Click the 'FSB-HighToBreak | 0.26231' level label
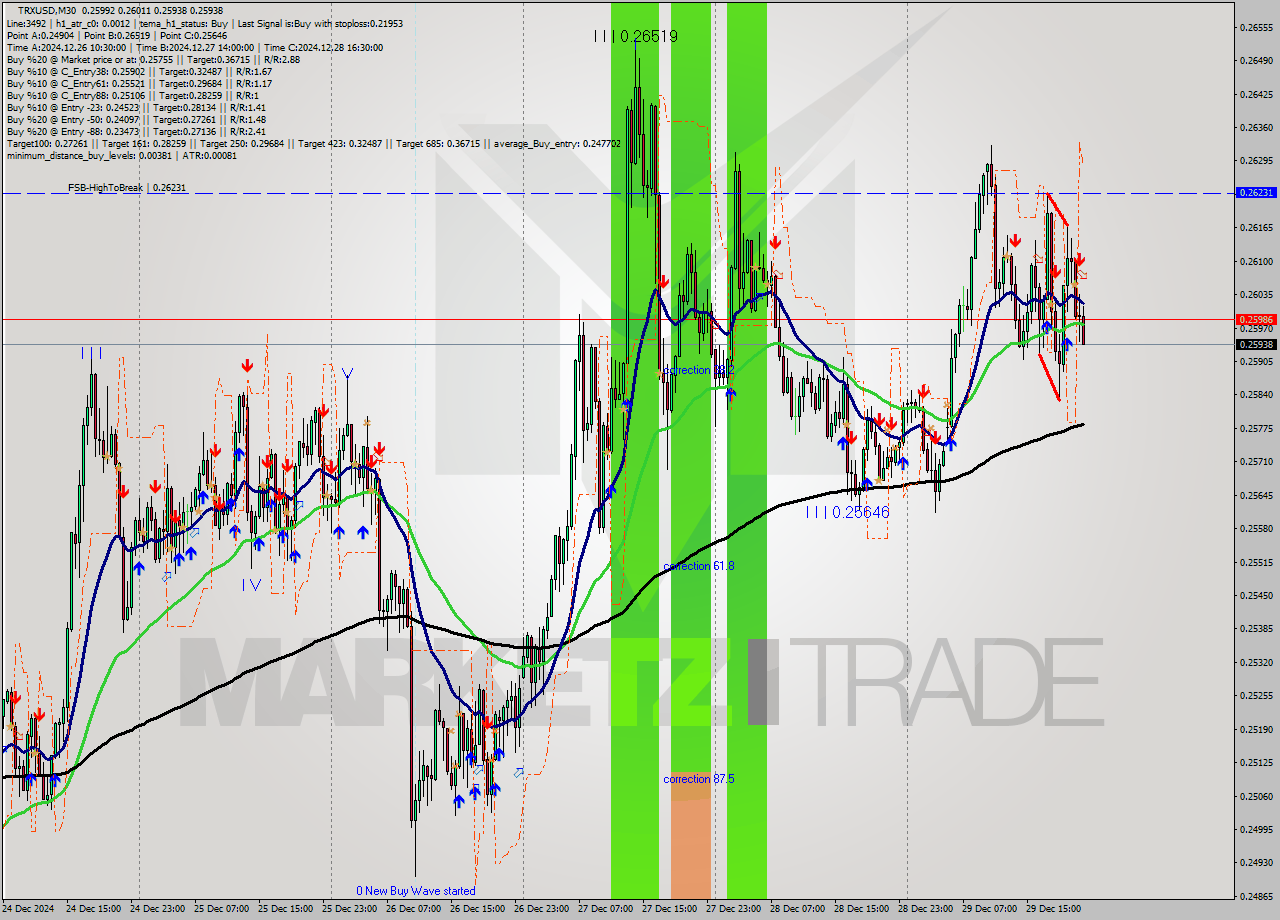 pyautogui.click(x=127, y=187)
